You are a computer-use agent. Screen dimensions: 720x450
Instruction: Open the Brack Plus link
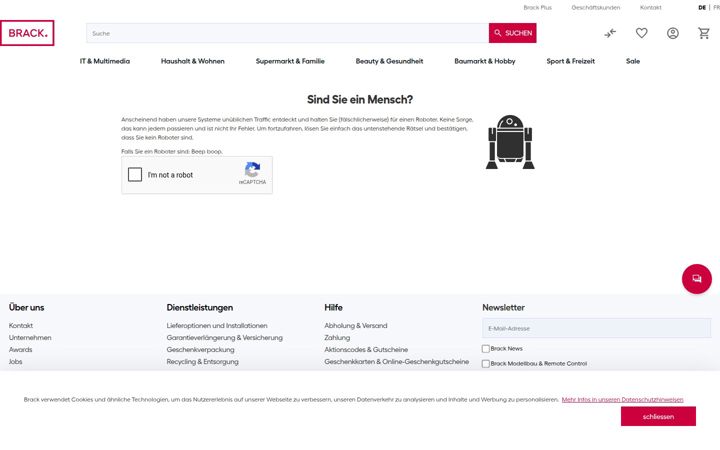click(x=537, y=8)
